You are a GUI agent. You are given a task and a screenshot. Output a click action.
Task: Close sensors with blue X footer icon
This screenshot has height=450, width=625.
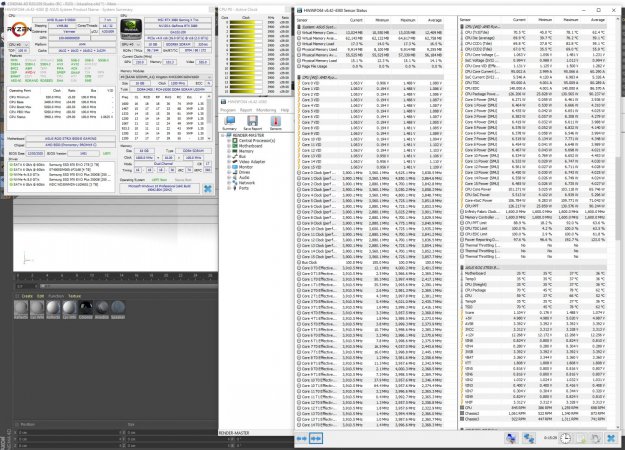[x=611, y=438]
